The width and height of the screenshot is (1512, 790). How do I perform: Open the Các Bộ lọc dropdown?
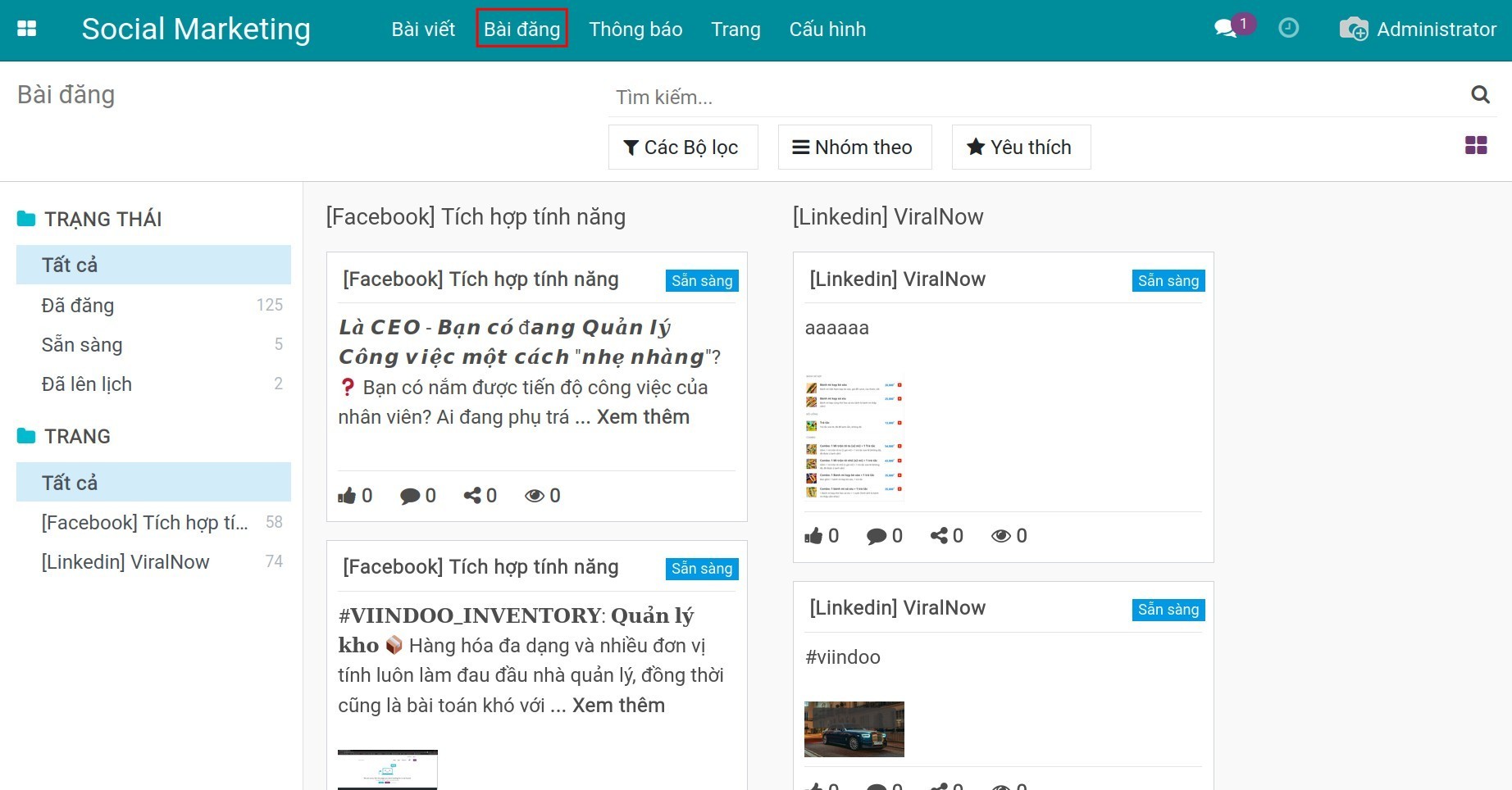click(x=682, y=148)
